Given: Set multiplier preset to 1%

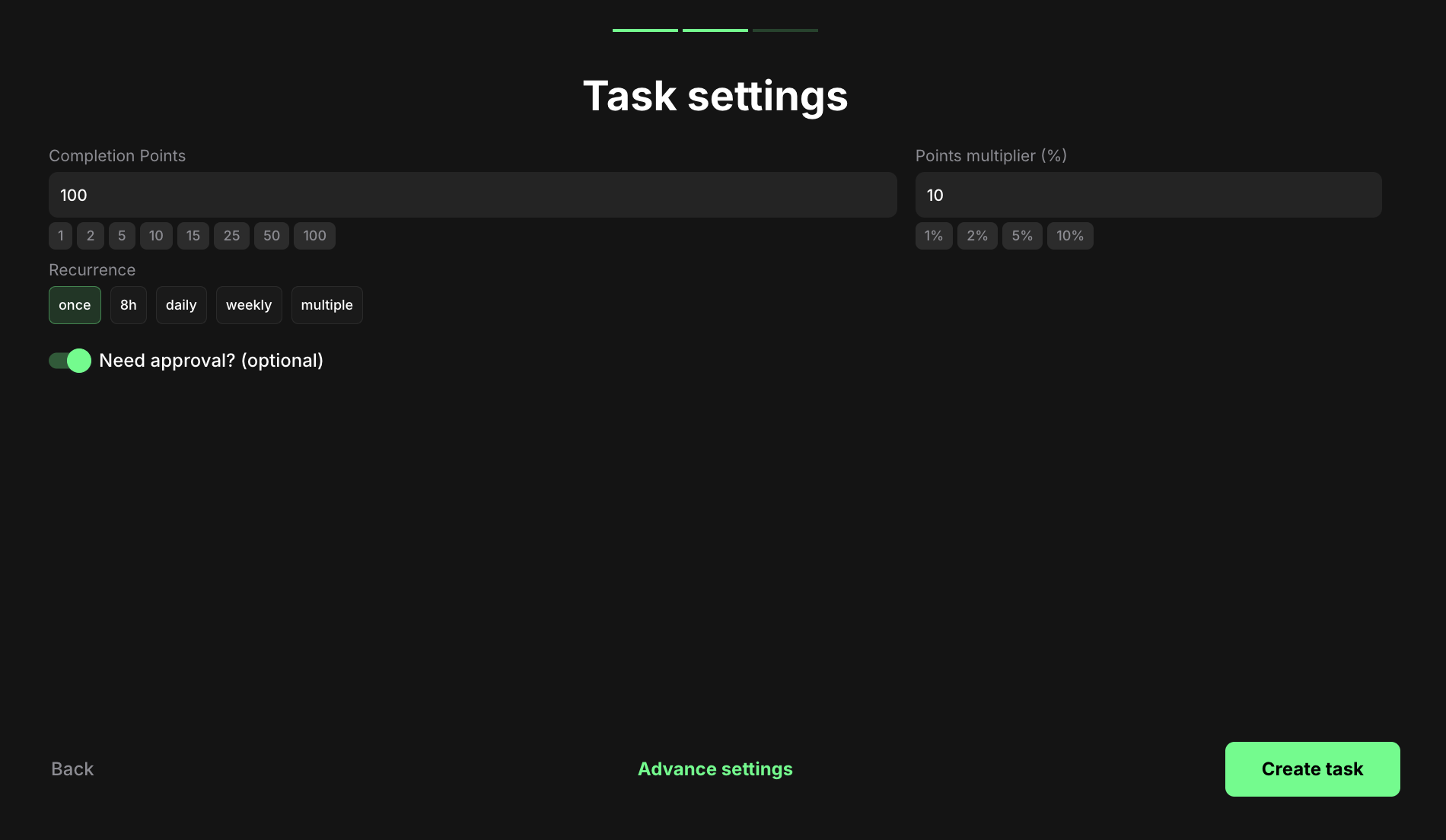Looking at the screenshot, I should click(x=934, y=236).
